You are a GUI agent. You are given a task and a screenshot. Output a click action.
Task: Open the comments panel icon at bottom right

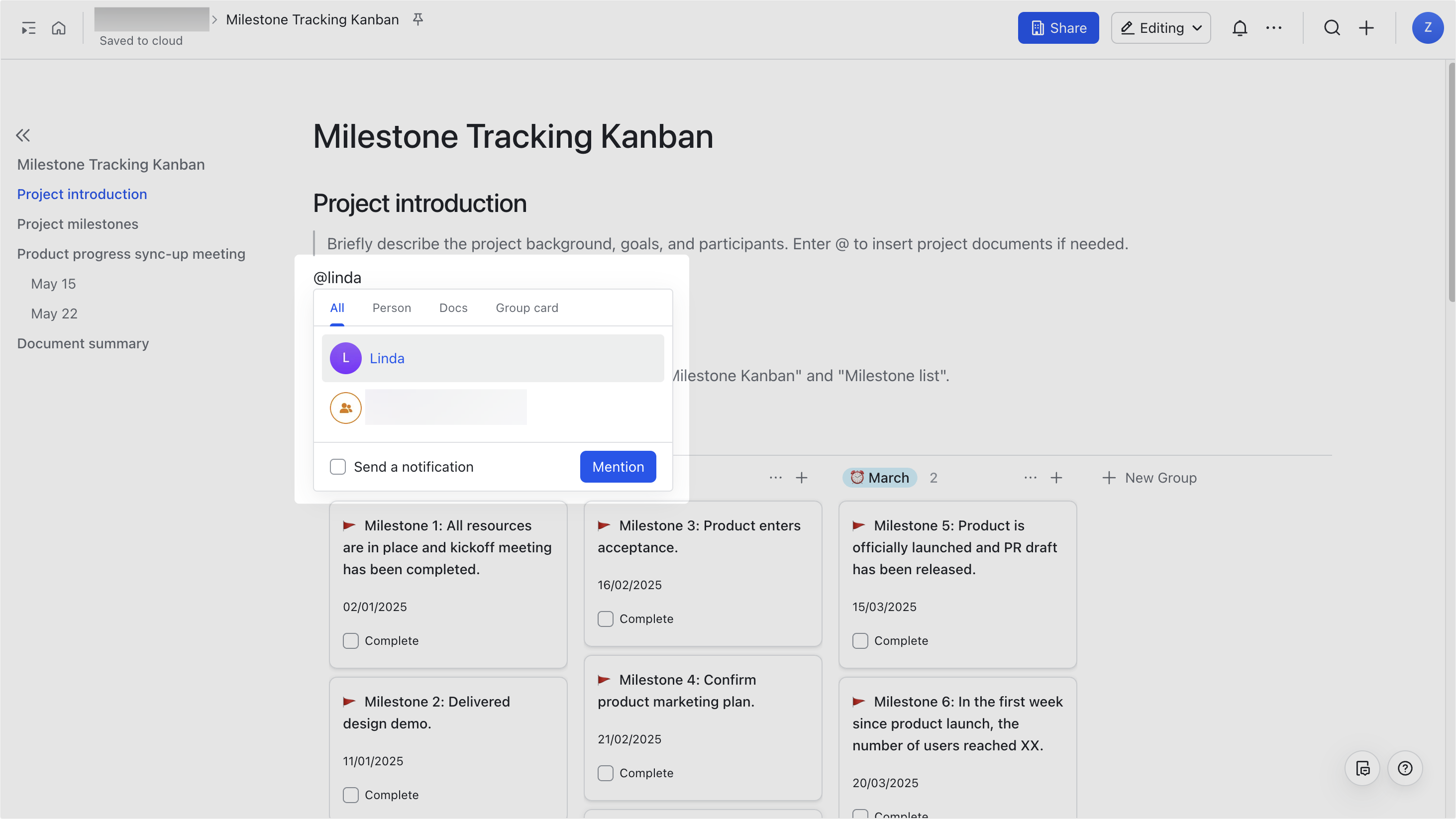pyautogui.click(x=1362, y=768)
